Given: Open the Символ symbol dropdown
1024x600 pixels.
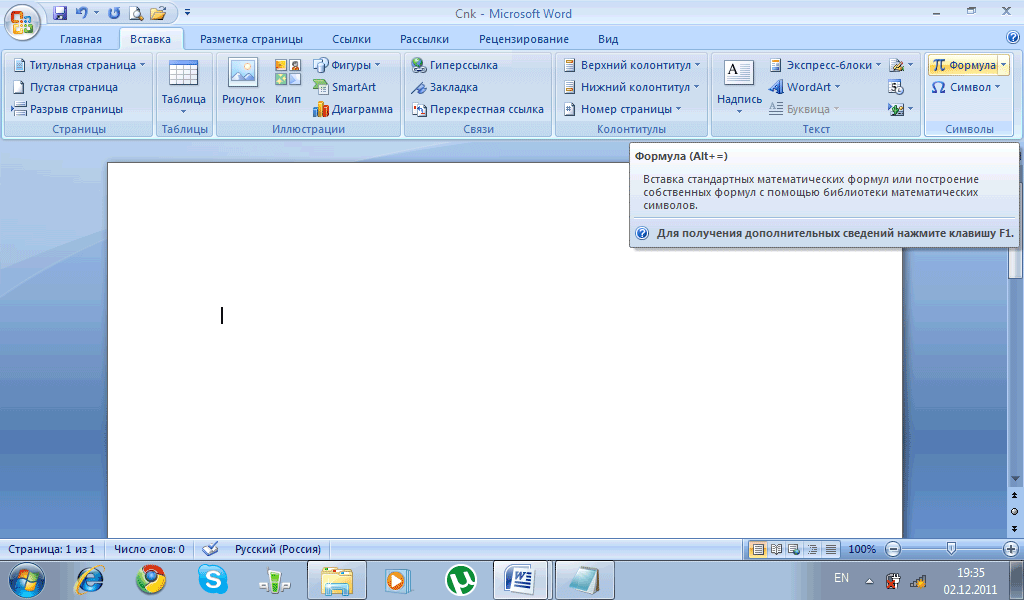Looking at the screenshot, I should [966, 87].
